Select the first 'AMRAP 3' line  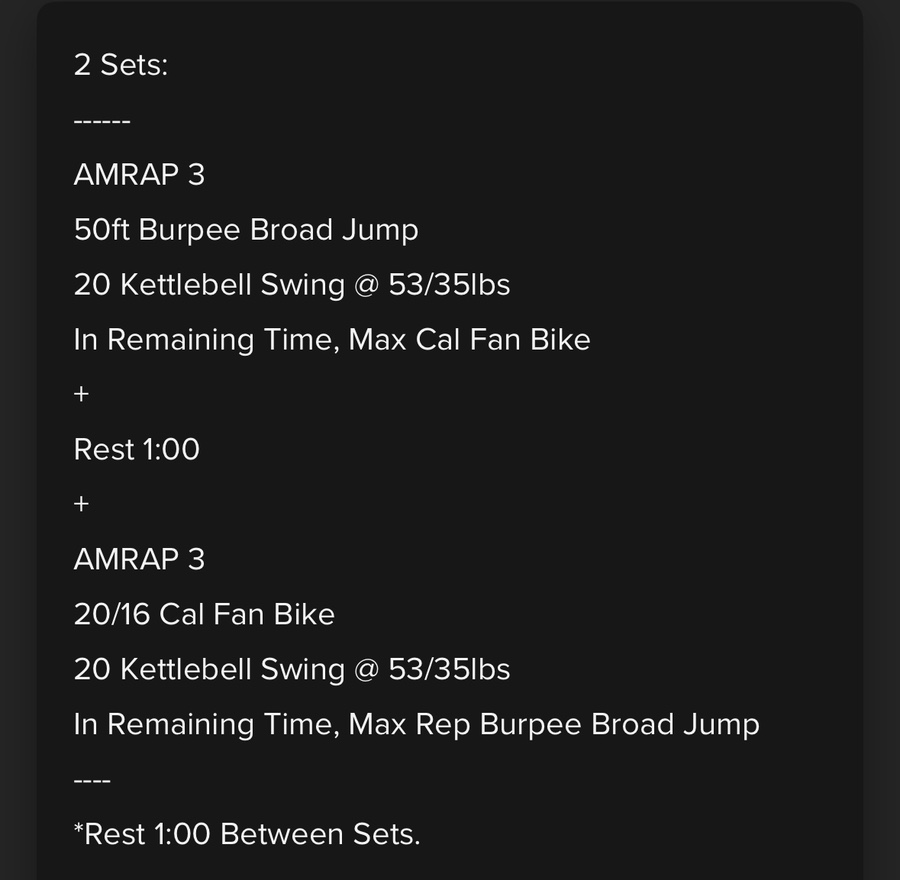tap(139, 175)
